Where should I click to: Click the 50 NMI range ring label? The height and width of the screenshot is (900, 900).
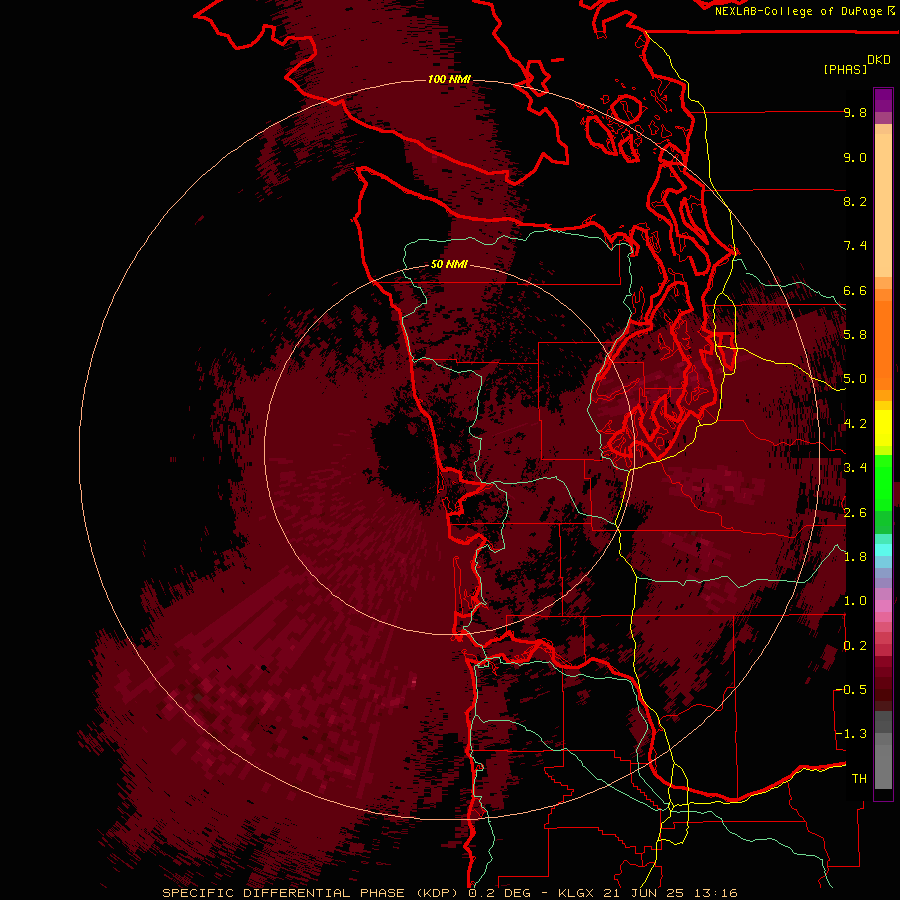449,265
